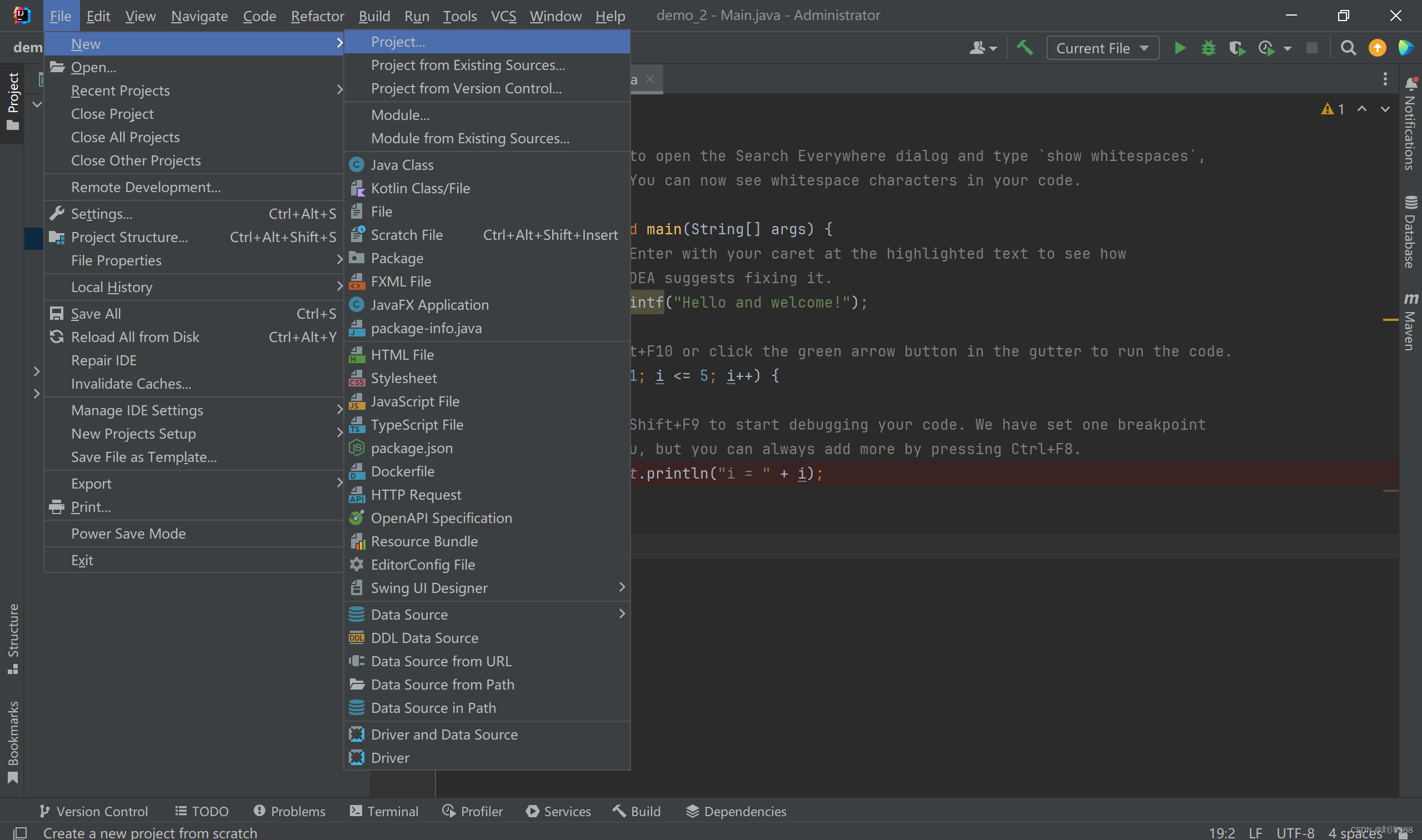Choose Package from New submenu
This screenshot has height=840, width=1422.
[487, 258]
